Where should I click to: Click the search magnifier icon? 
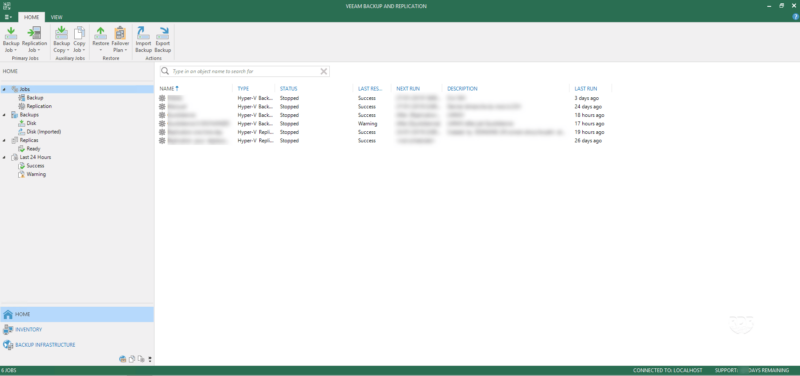pos(165,71)
